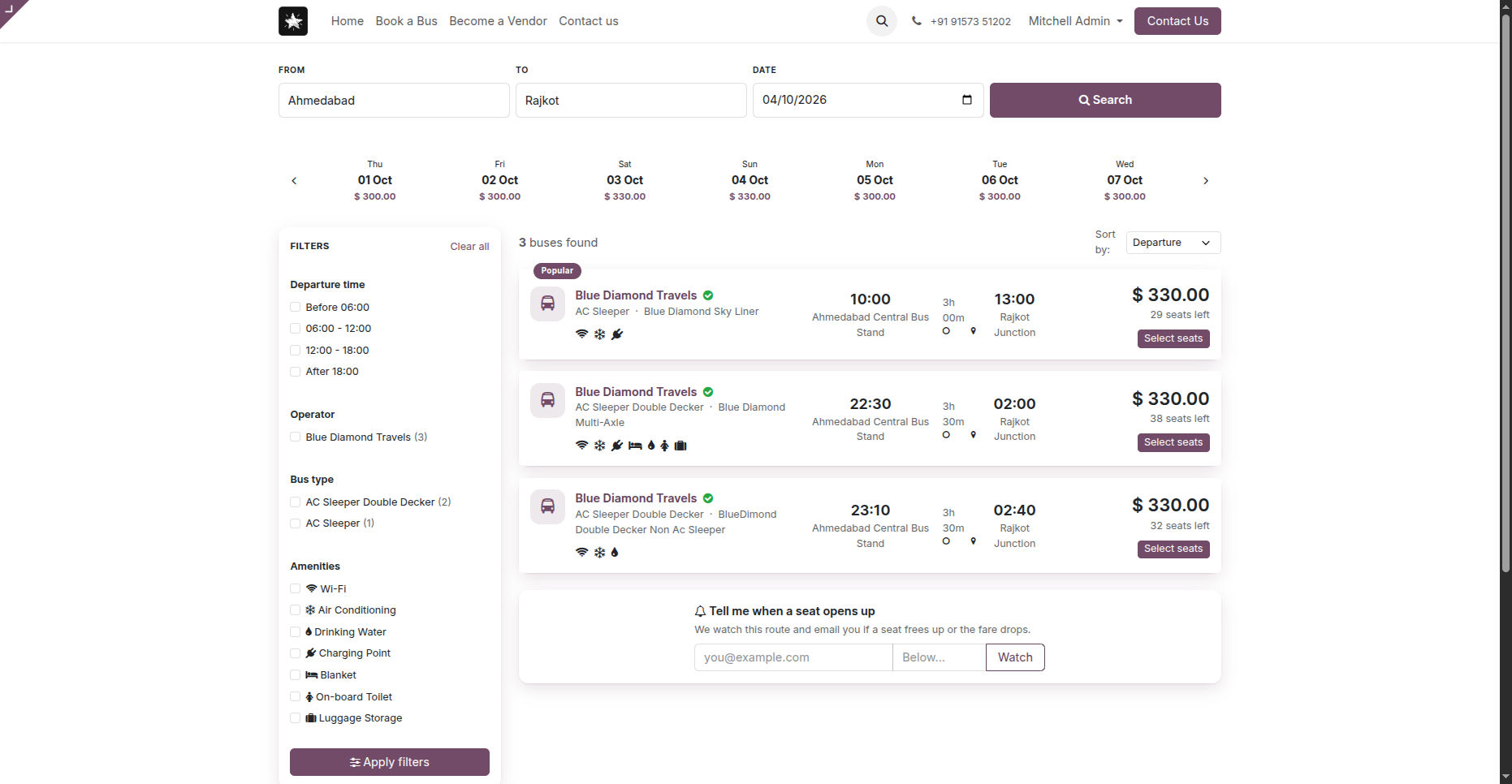Click the phone icon beside +91 91573 51202
The width and height of the screenshot is (1512, 784).
917,21
